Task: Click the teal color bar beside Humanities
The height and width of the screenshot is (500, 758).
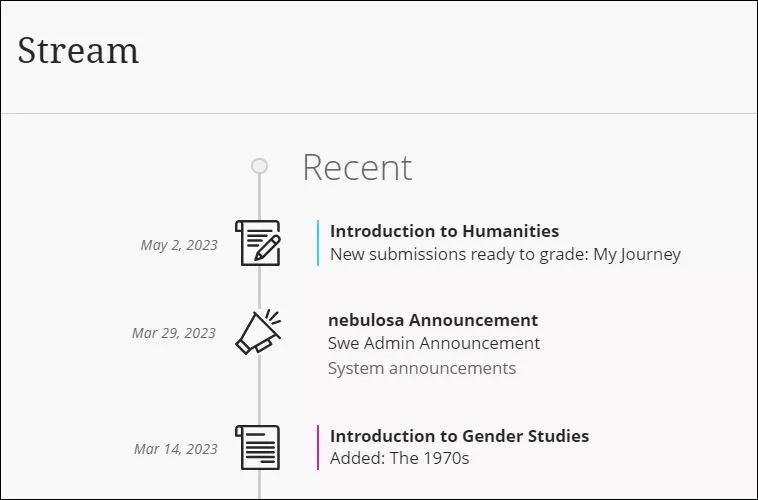Action: coord(318,243)
